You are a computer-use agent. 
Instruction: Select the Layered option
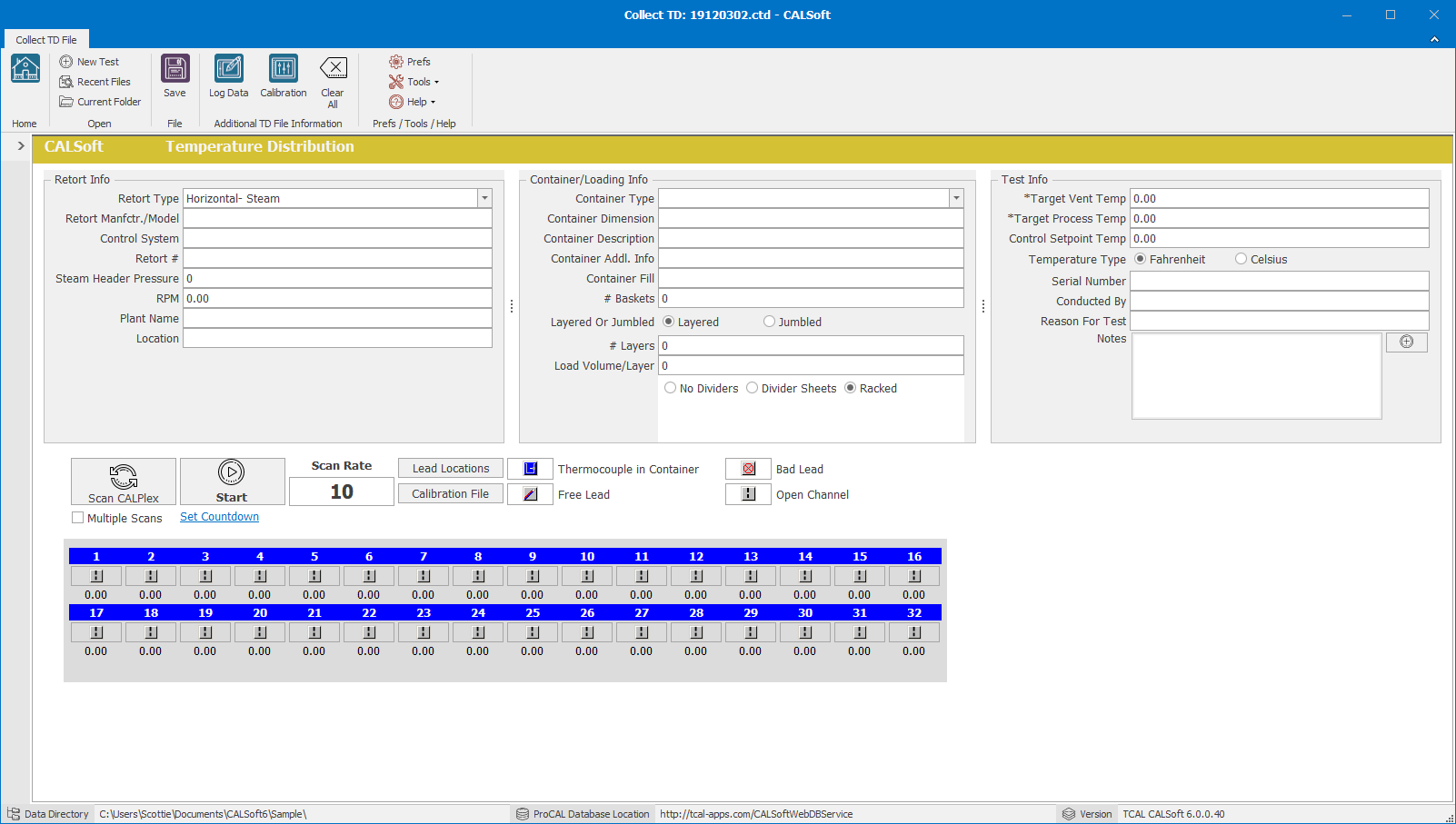(669, 322)
